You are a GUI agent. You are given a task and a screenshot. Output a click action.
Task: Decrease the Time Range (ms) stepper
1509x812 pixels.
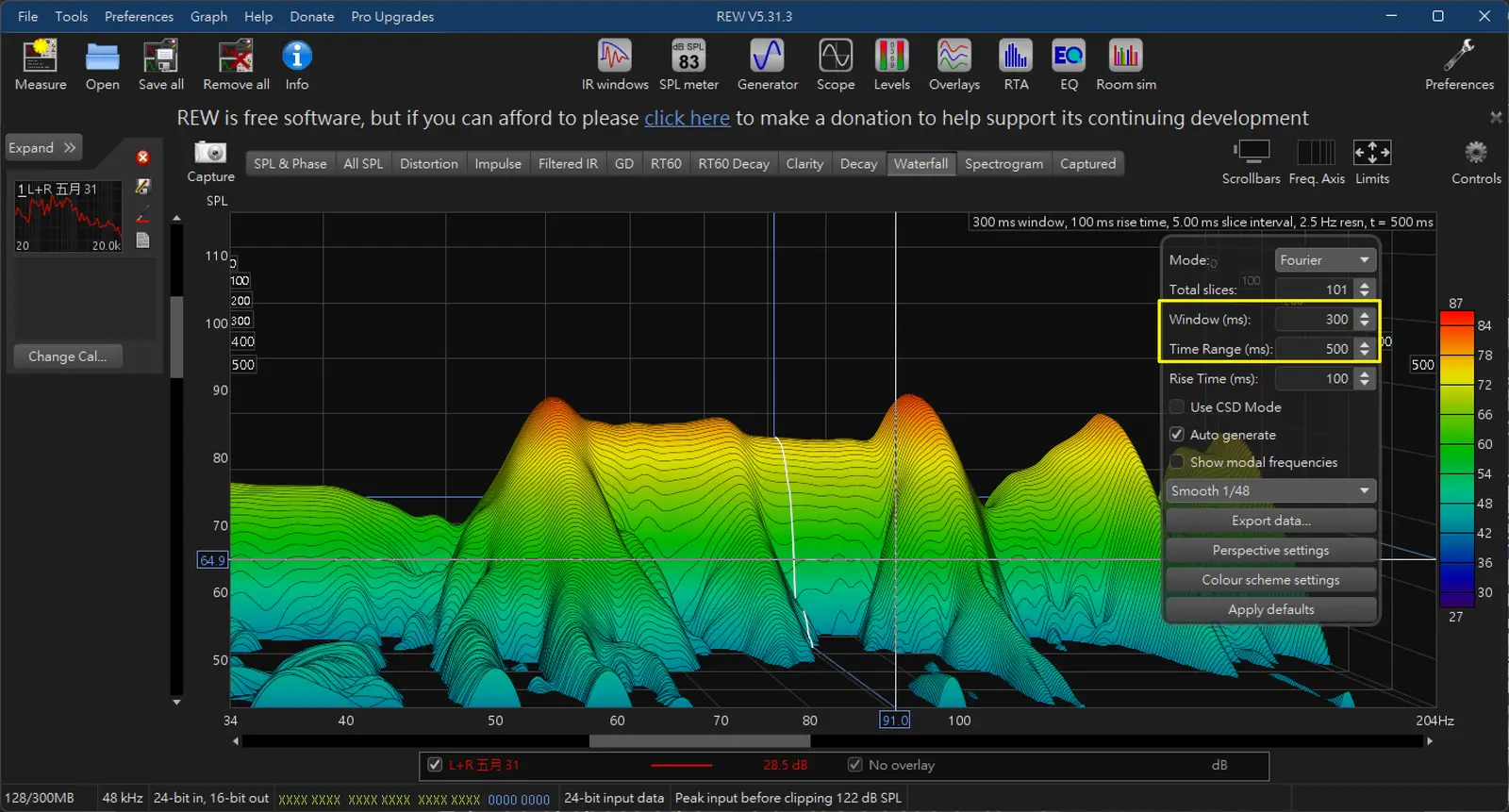[x=1365, y=355]
